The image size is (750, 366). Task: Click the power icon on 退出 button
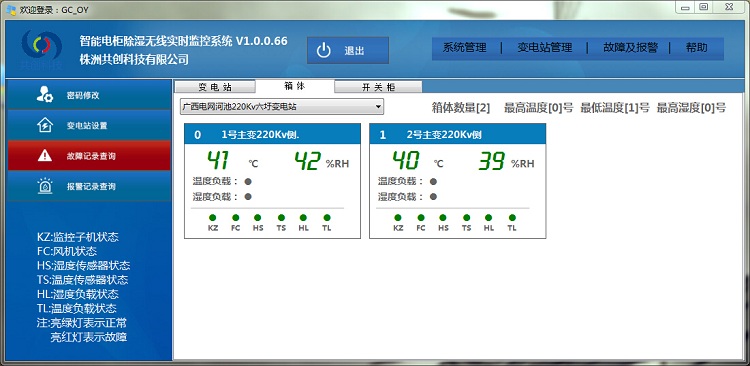[x=324, y=50]
